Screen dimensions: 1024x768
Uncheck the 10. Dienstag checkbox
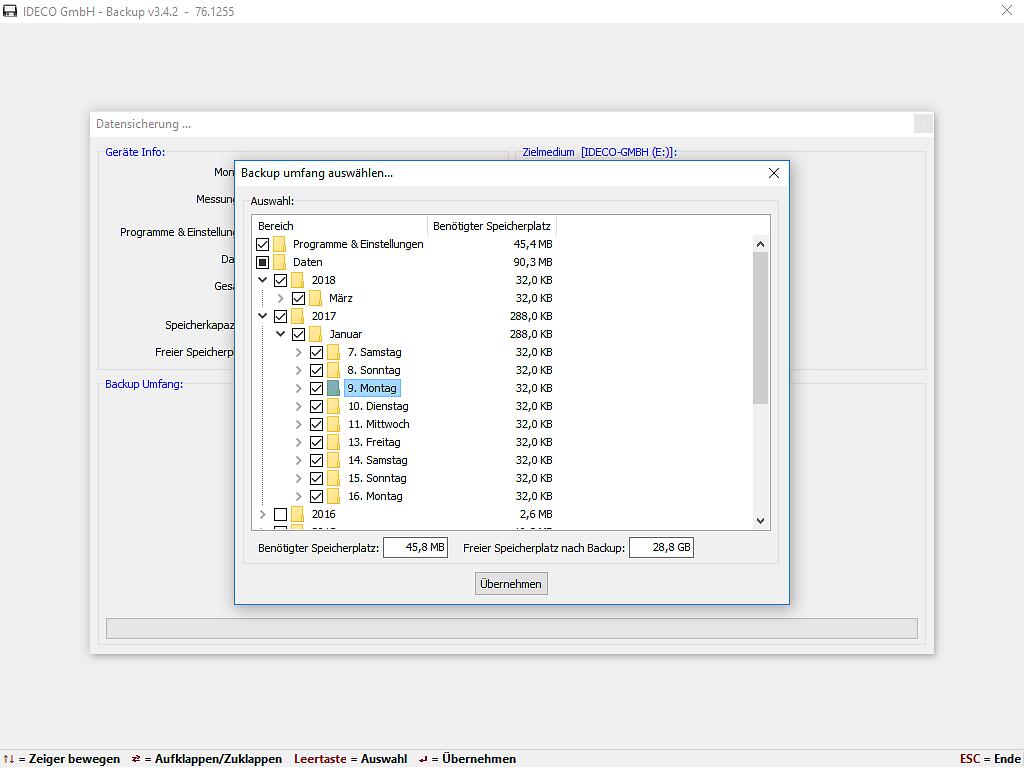pos(317,406)
